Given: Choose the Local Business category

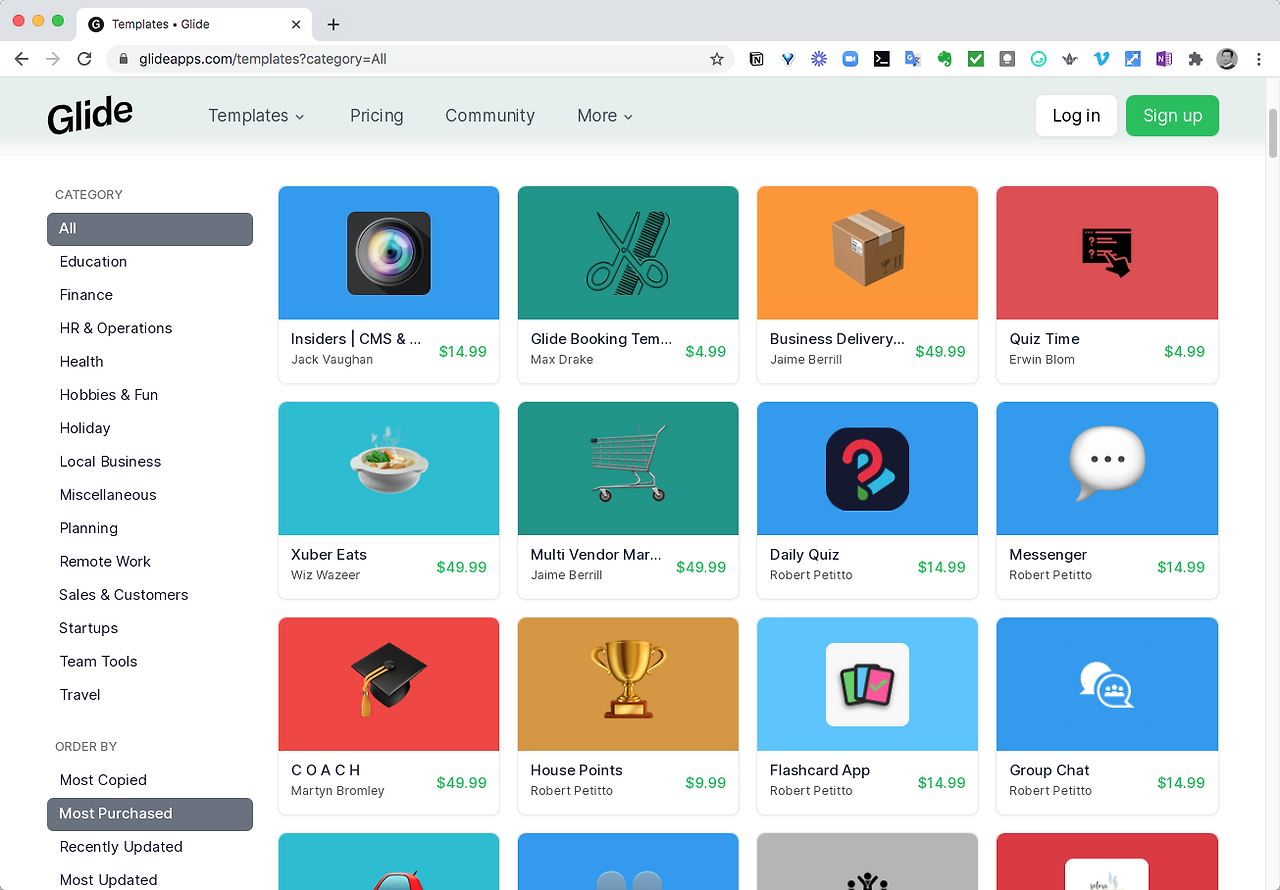Looking at the screenshot, I should (110, 462).
